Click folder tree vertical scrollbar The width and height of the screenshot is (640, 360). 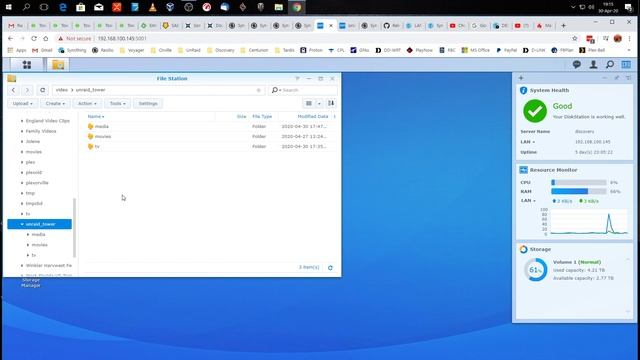click(74, 227)
